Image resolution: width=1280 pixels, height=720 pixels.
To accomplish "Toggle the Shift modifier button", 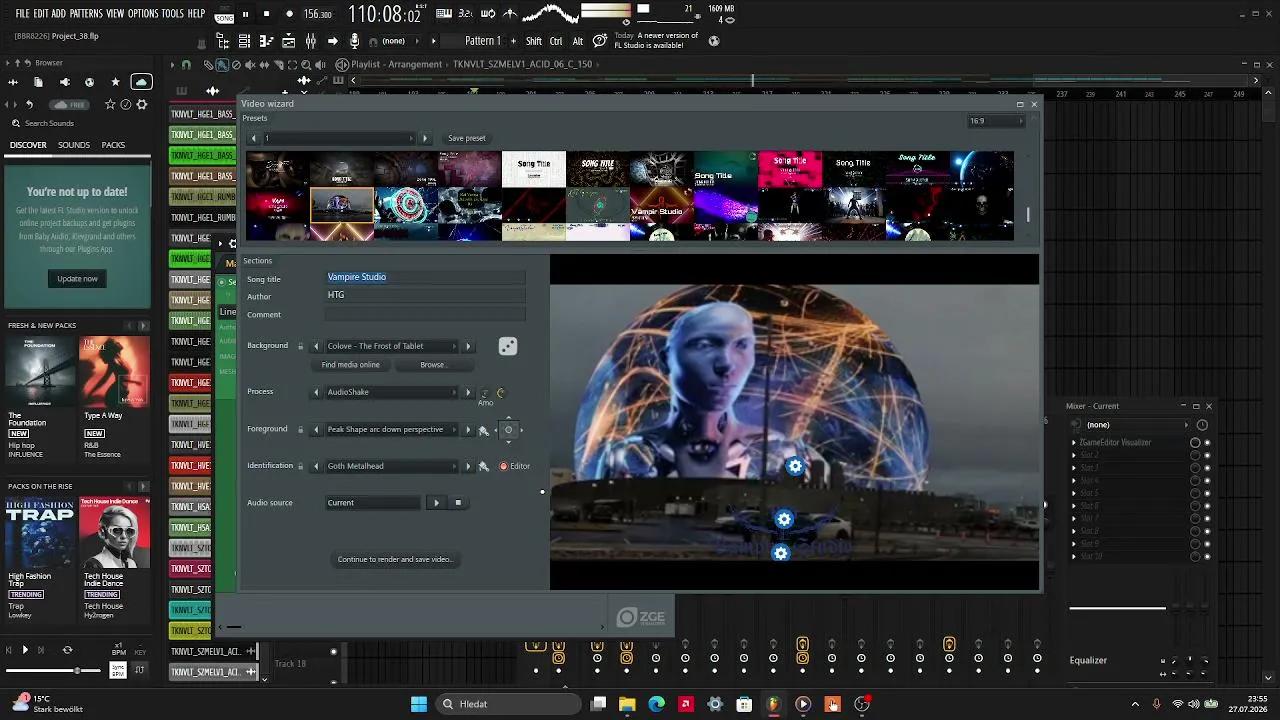I will point(534,41).
